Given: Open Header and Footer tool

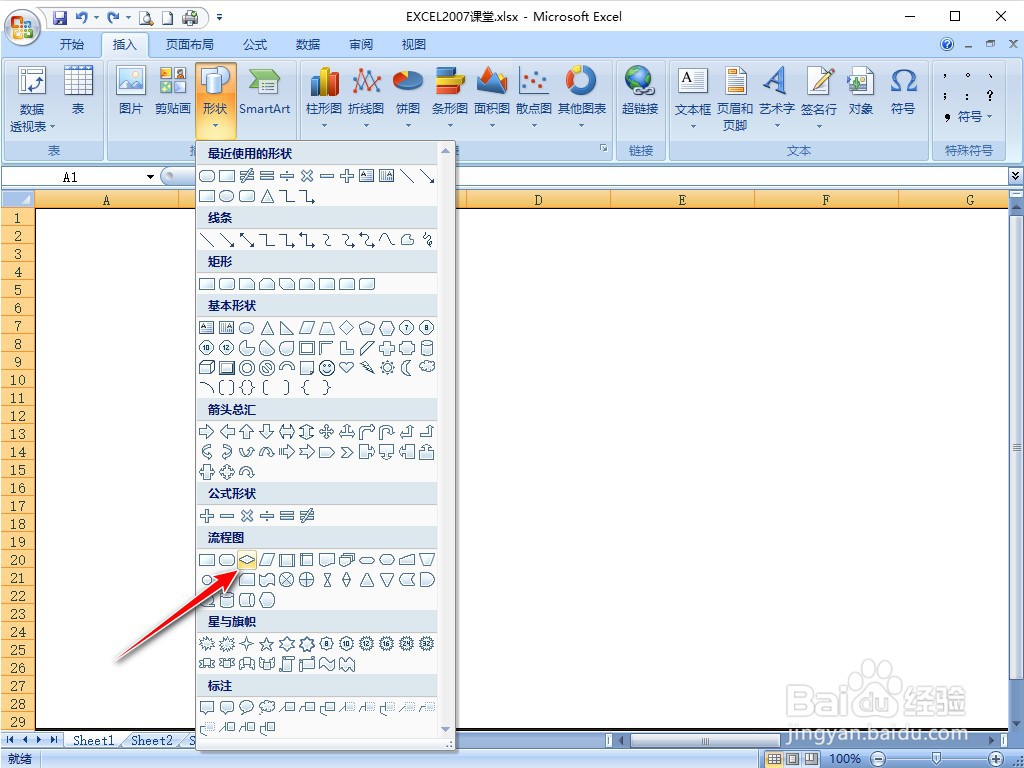Looking at the screenshot, I should [735, 98].
